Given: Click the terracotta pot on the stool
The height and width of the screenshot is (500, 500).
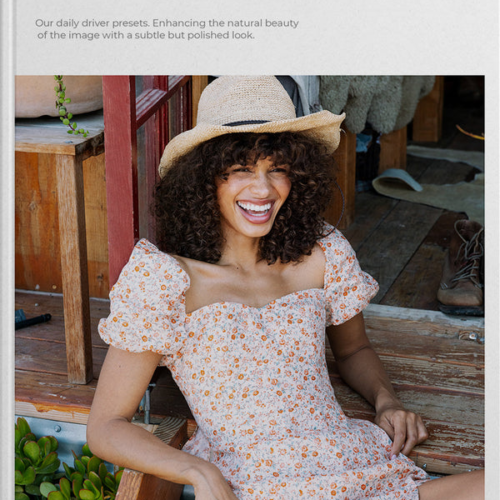Looking at the screenshot, I should pos(58,96).
